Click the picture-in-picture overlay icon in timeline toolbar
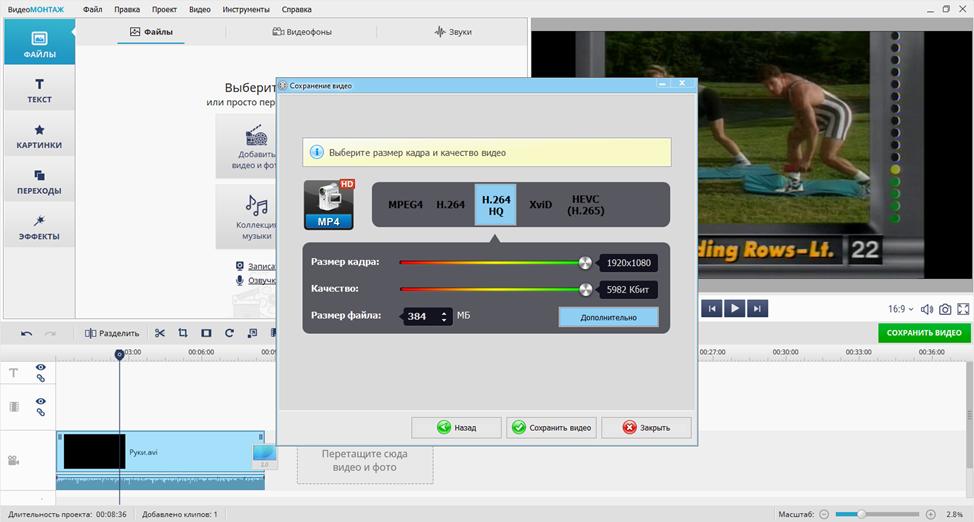 (252, 333)
